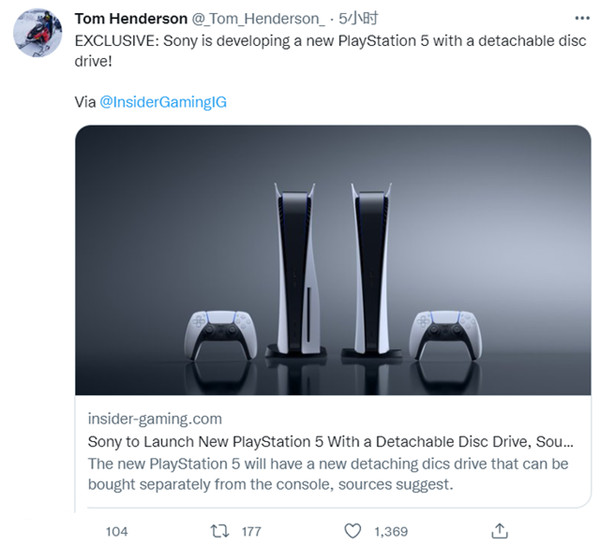The image size is (600, 545).
Task: Click the 5小时 tweet timestamp
Action: point(358,19)
